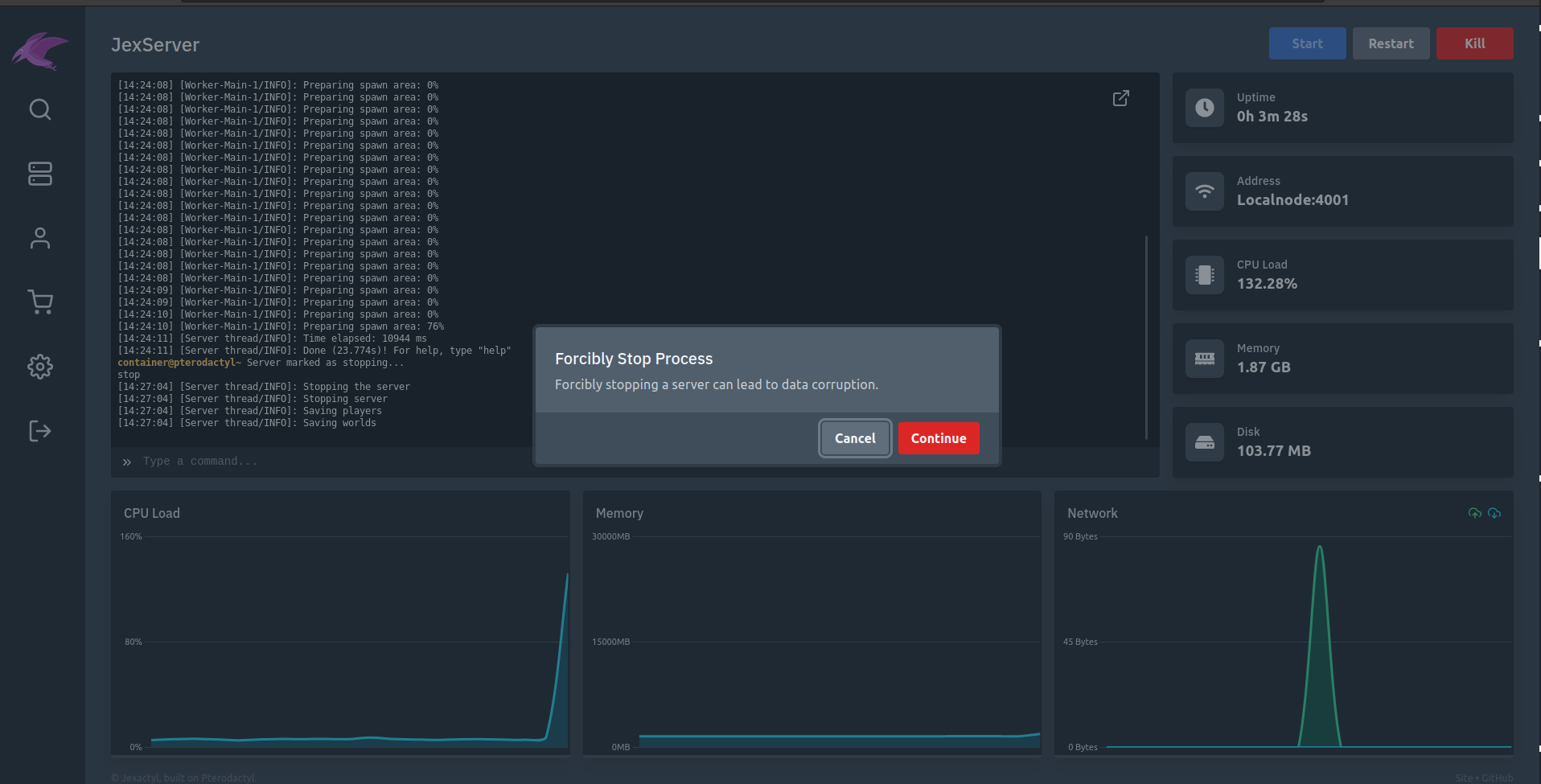Image resolution: width=1541 pixels, height=784 pixels.
Task: Click the Disk drive icon
Action: click(1205, 442)
